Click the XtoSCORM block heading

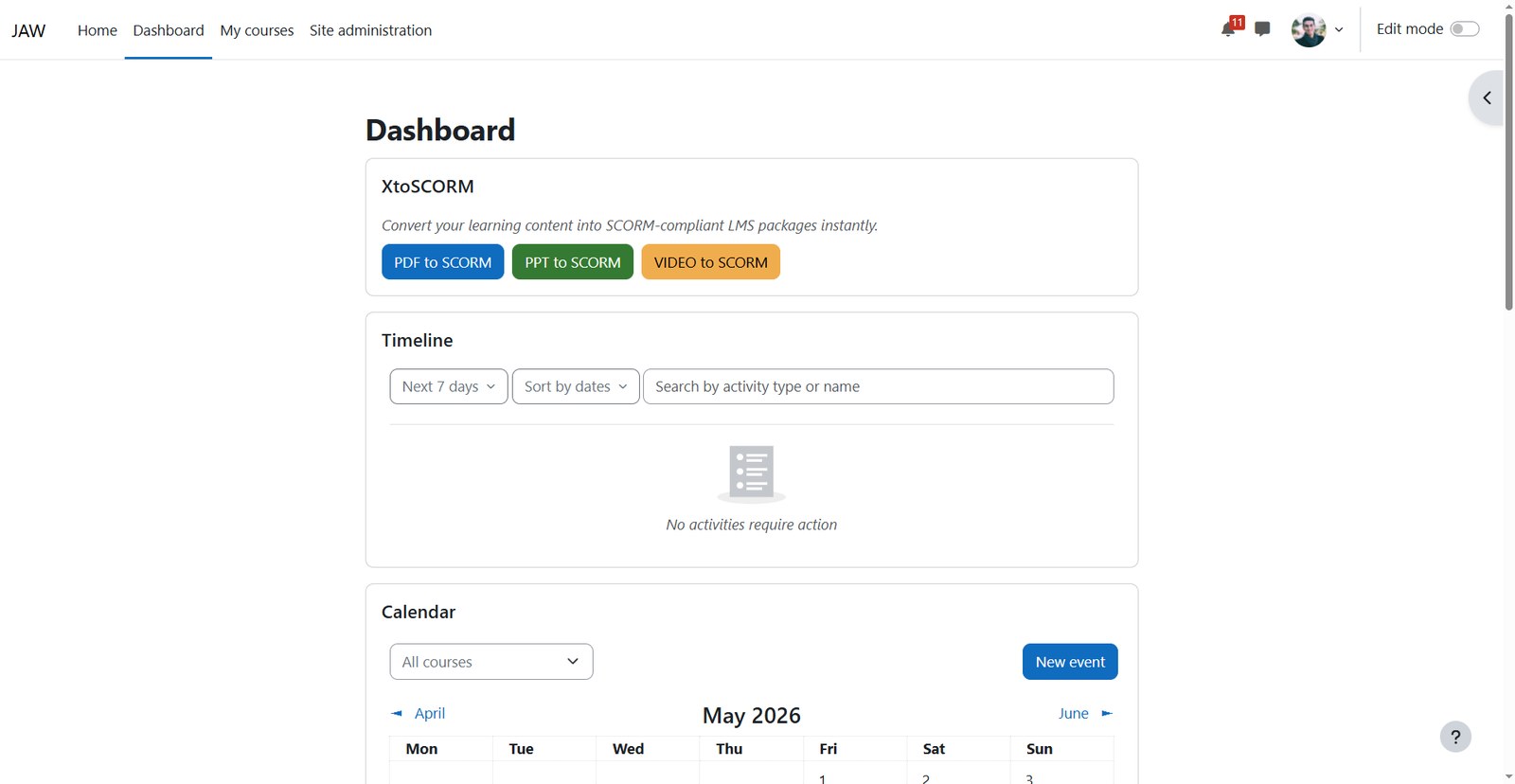[427, 187]
